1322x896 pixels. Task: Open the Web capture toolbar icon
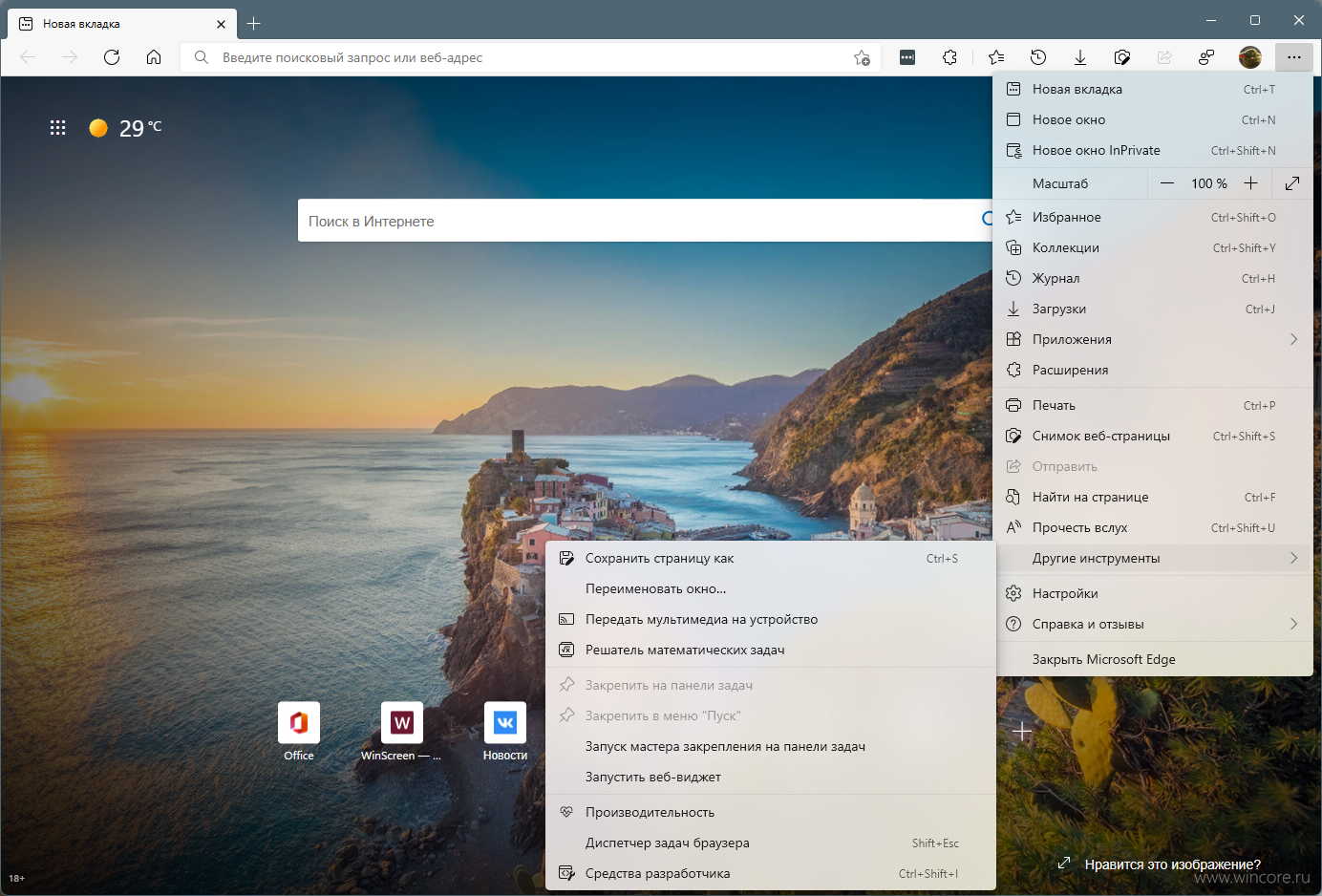coord(1122,57)
